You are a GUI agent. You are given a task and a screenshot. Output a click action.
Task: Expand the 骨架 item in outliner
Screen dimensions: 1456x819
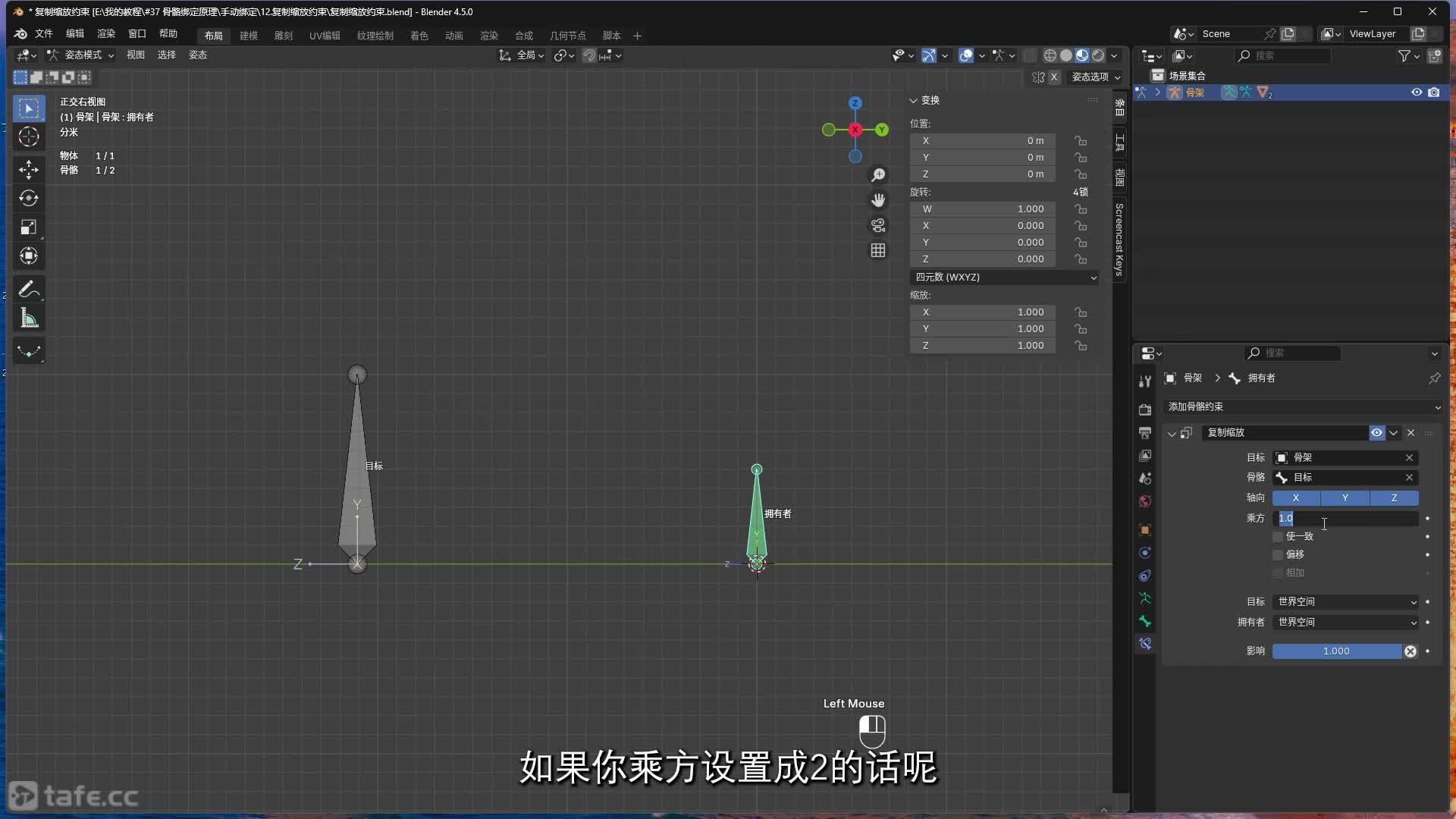click(1157, 93)
